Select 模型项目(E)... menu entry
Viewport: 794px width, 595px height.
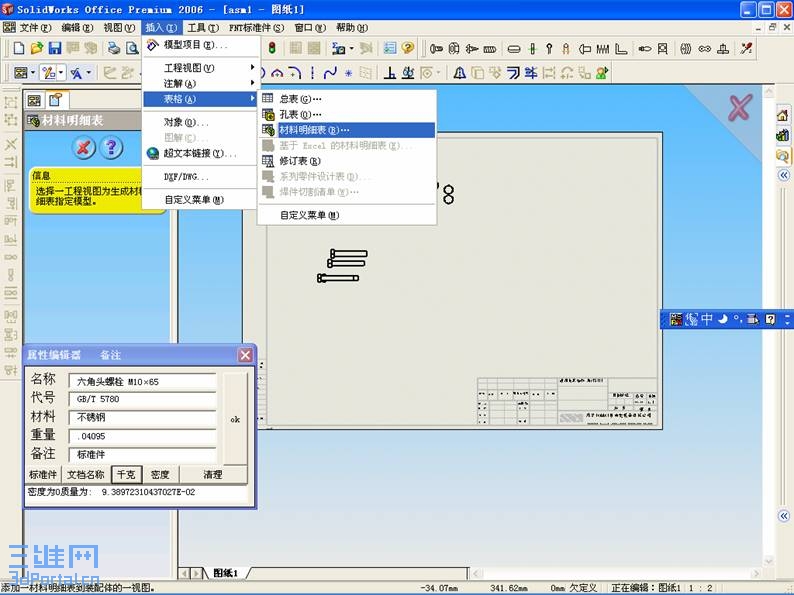pos(201,45)
